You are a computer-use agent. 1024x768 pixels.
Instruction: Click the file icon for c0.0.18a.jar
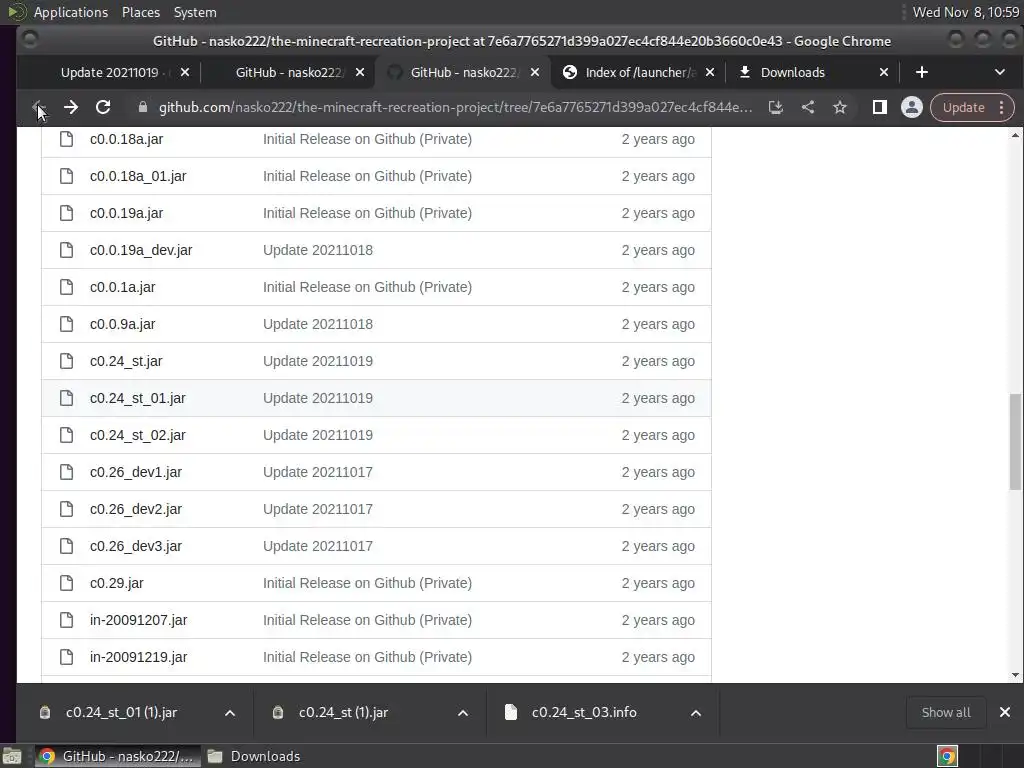[x=67, y=139]
